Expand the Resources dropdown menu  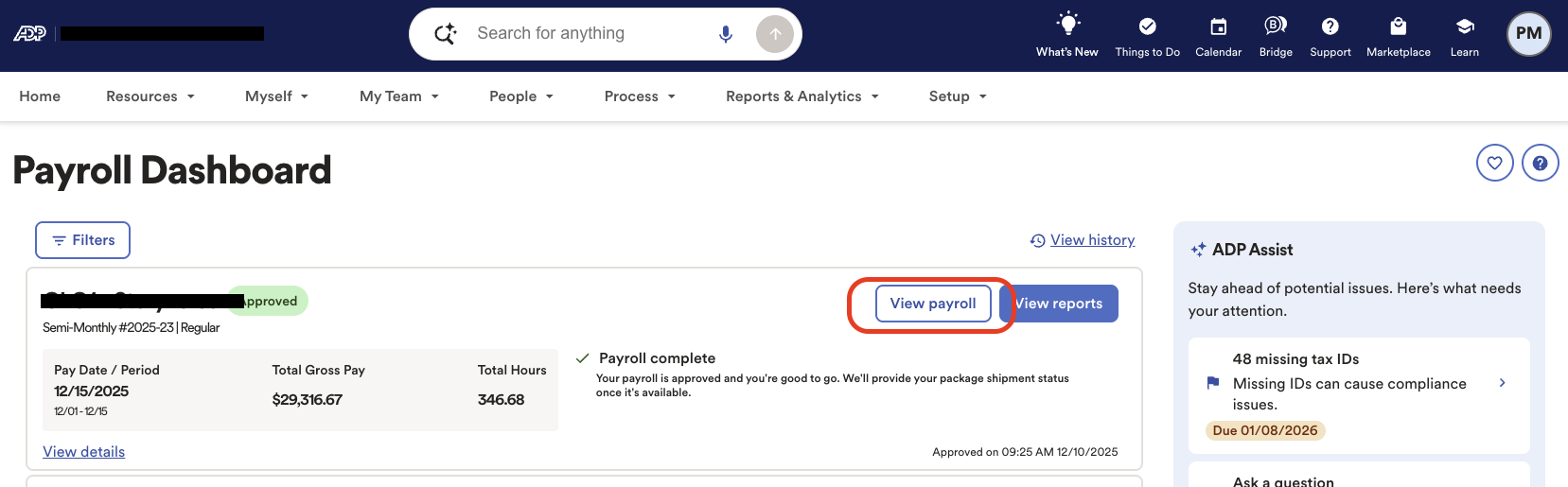click(150, 96)
